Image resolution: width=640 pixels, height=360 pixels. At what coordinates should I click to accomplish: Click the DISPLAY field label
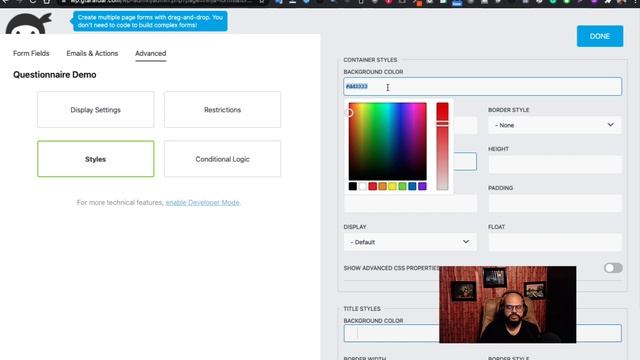[355, 227]
